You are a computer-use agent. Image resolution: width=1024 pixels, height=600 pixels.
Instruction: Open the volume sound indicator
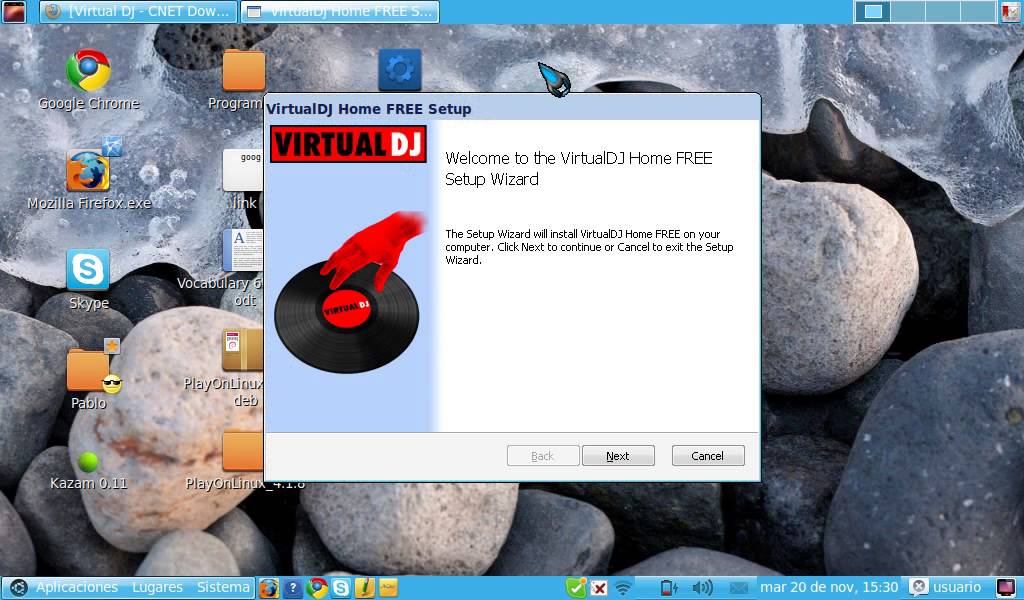pyautogui.click(x=702, y=588)
